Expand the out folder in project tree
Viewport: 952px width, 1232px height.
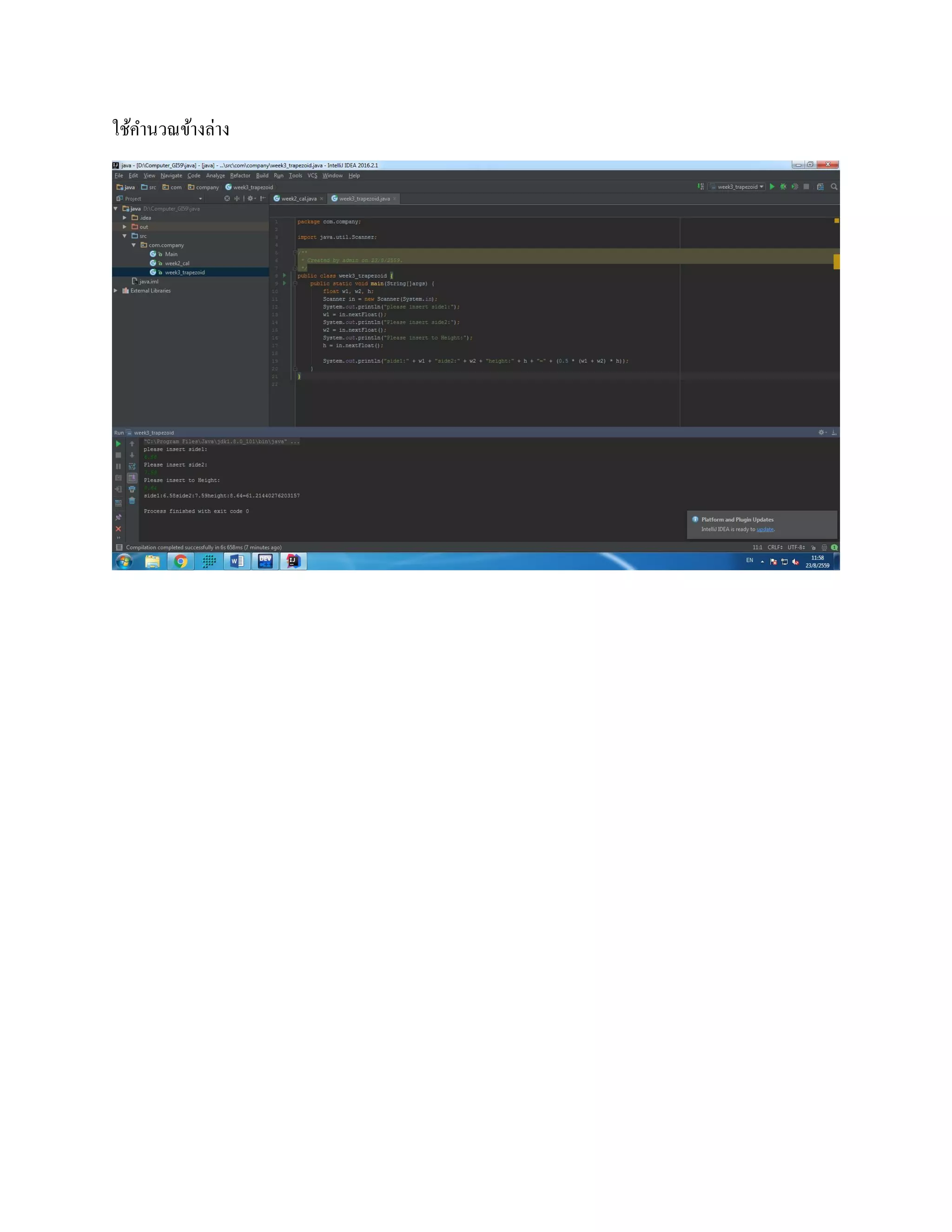tap(125, 227)
